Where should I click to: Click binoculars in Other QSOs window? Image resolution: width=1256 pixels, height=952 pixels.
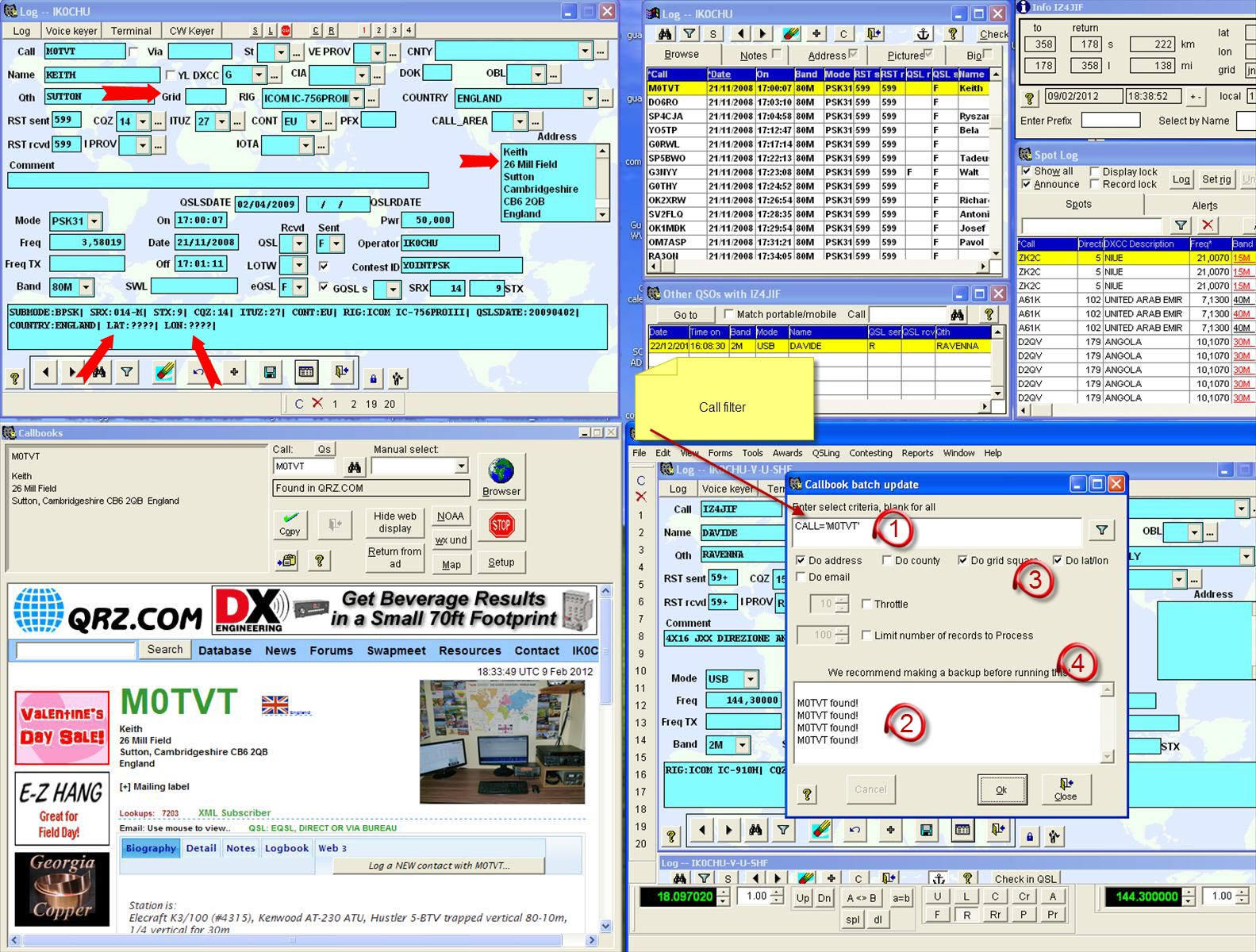[958, 315]
